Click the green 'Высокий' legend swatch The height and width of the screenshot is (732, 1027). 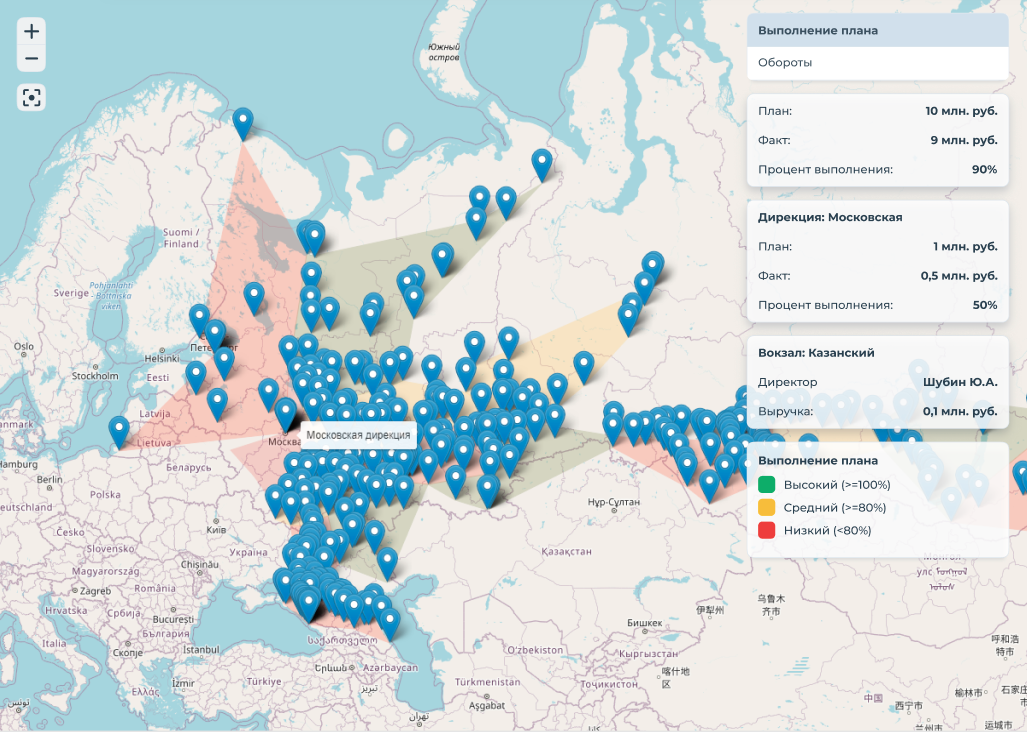pos(766,485)
